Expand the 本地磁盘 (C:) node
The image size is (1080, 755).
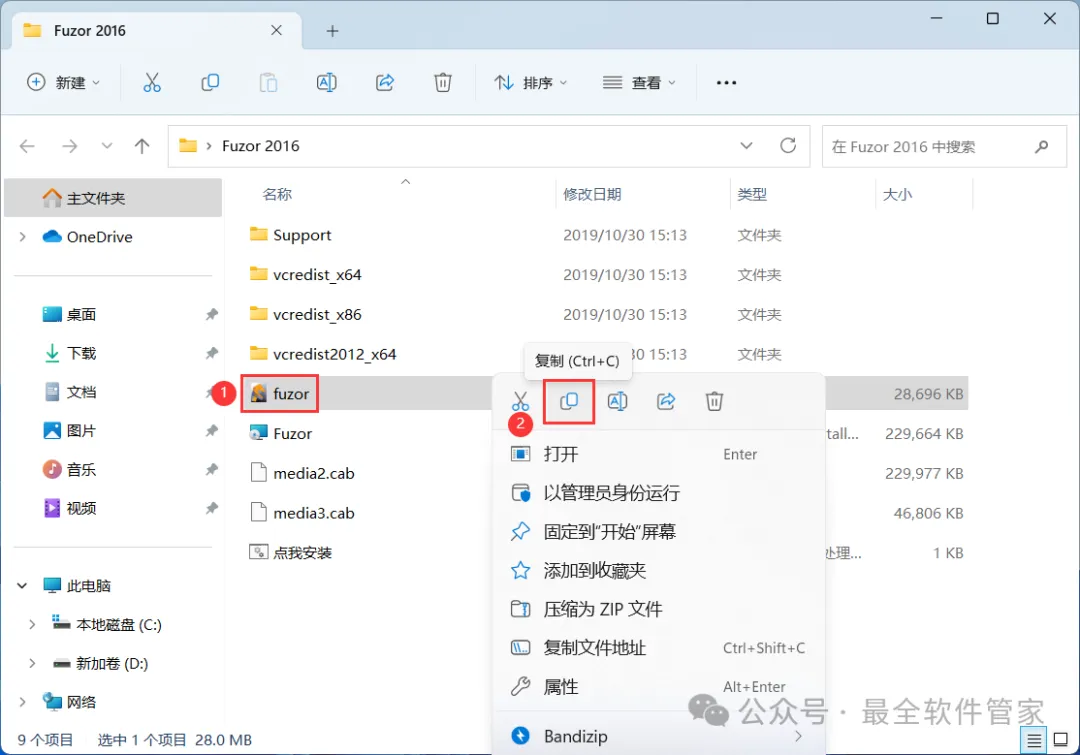(32, 625)
